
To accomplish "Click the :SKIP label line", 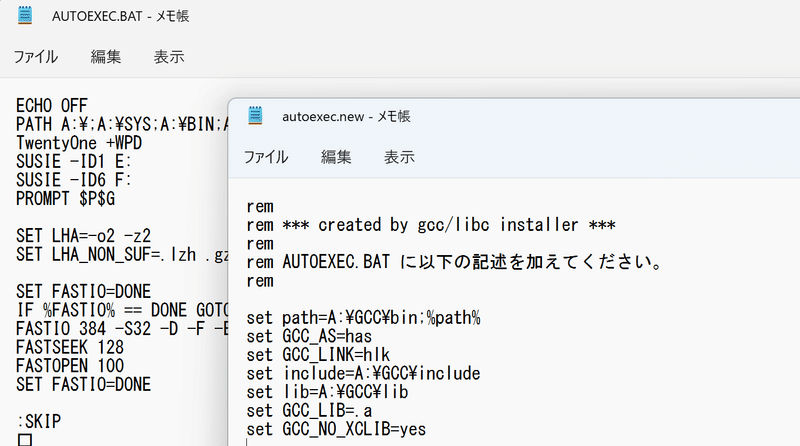I will (x=39, y=422).
